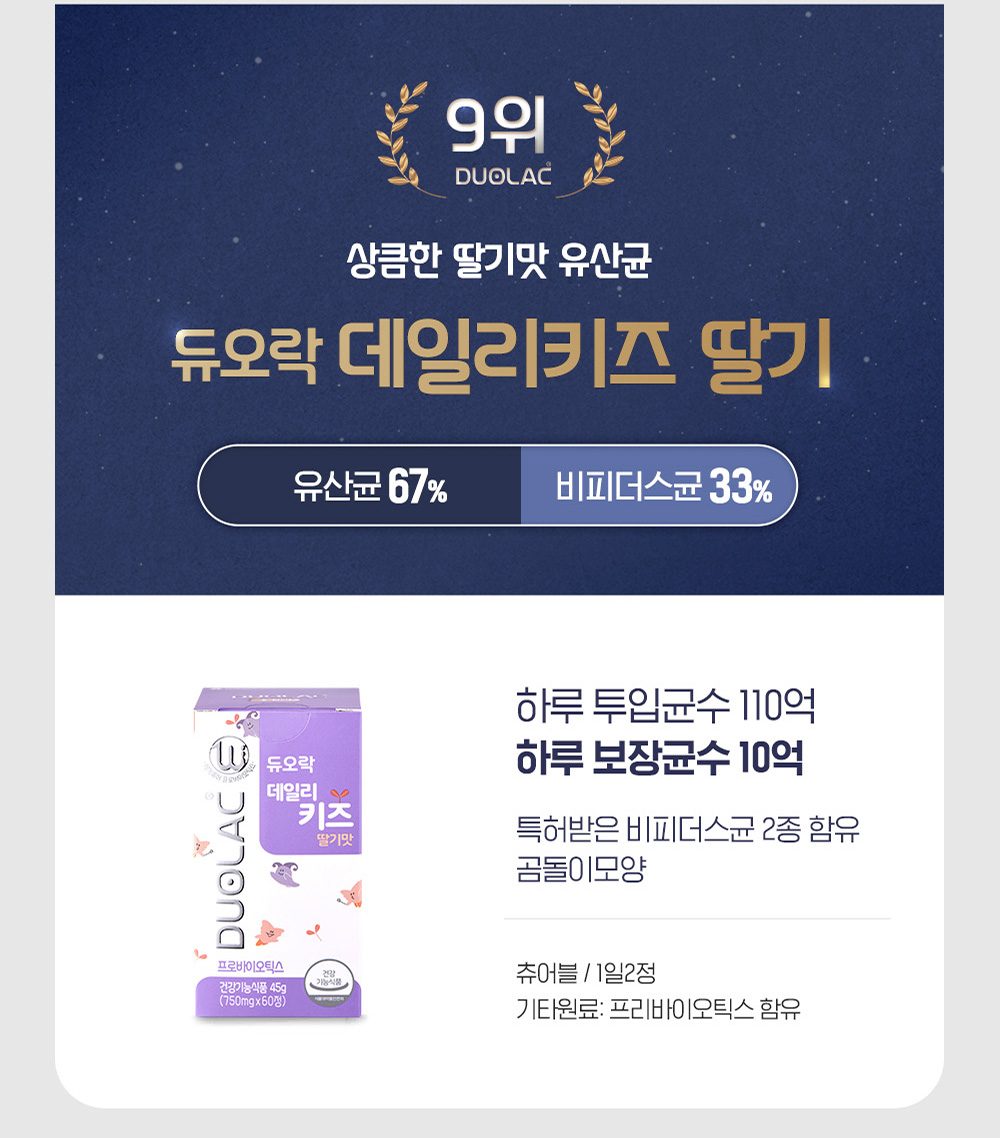Click the 비피더스균 33% bar segment
Screen dimensions: 1000x1138
(x=659, y=486)
